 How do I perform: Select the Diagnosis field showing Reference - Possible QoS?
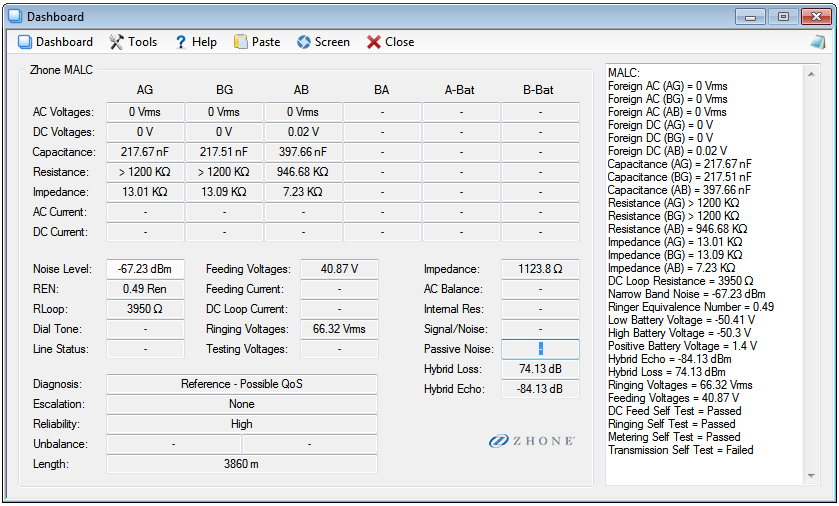tap(241, 384)
